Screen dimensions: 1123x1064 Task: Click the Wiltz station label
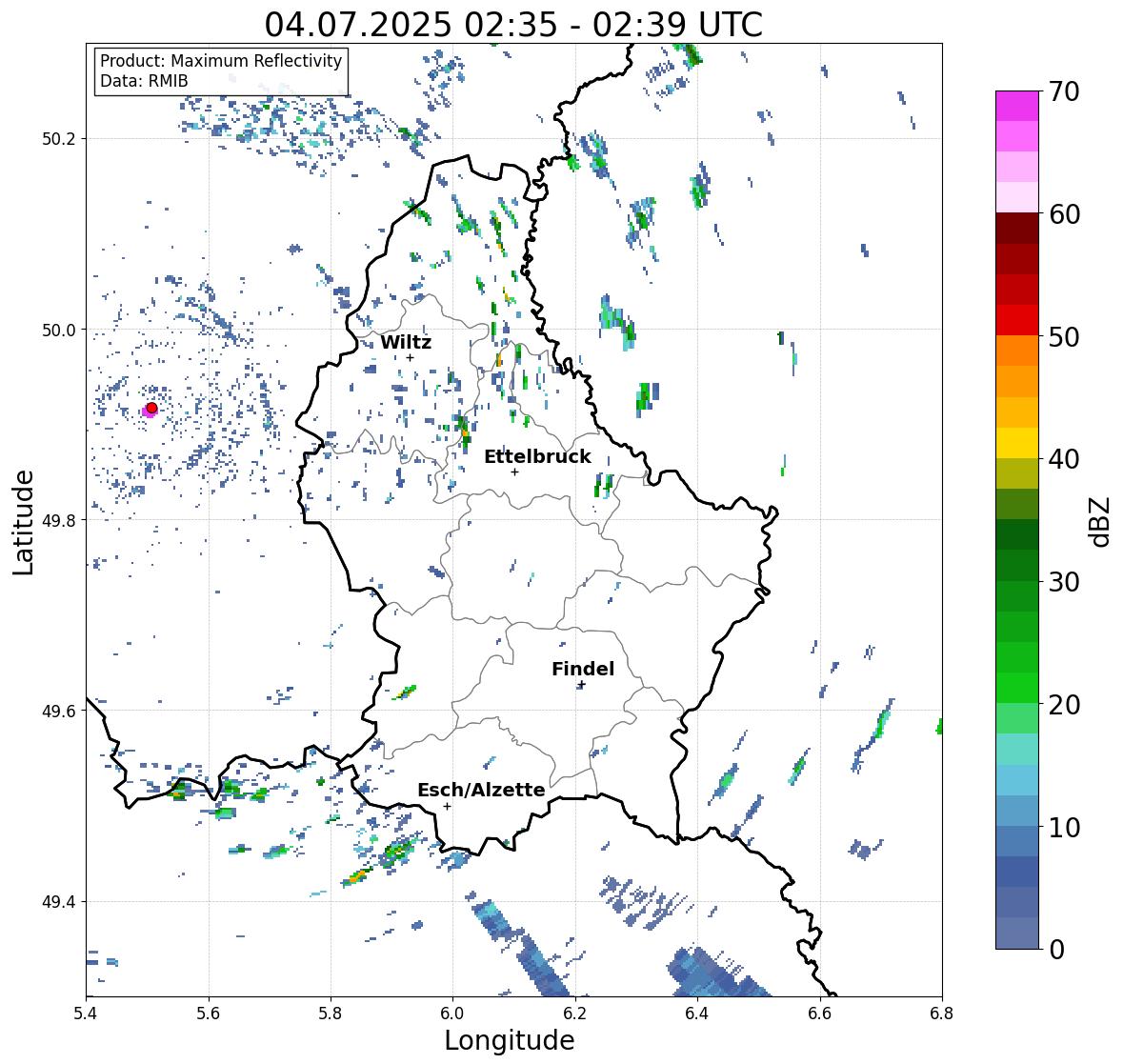tap(406, 342)
